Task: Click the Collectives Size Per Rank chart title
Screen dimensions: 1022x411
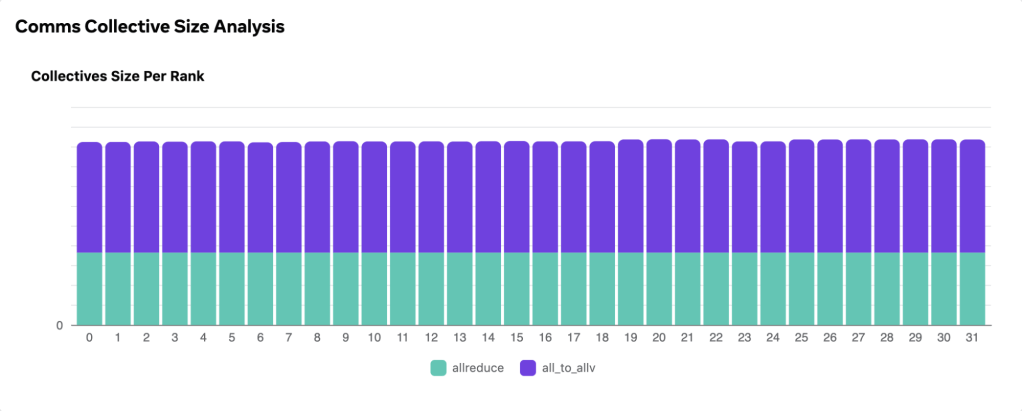Action: 118,76
